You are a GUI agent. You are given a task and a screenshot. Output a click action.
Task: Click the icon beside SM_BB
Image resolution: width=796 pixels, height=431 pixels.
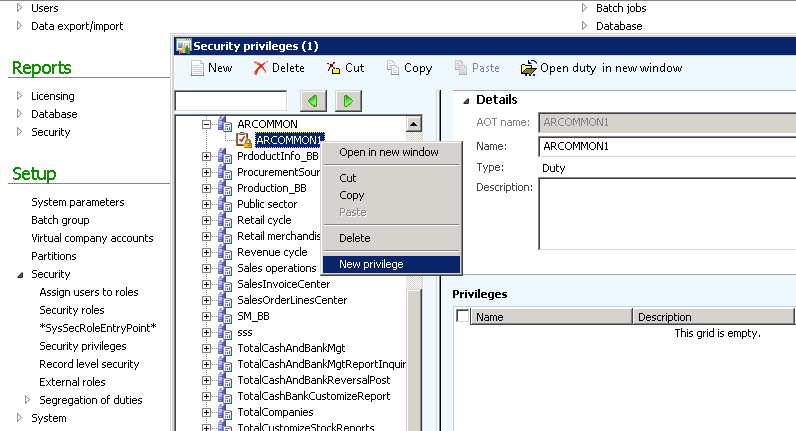(x=225, y=316)
